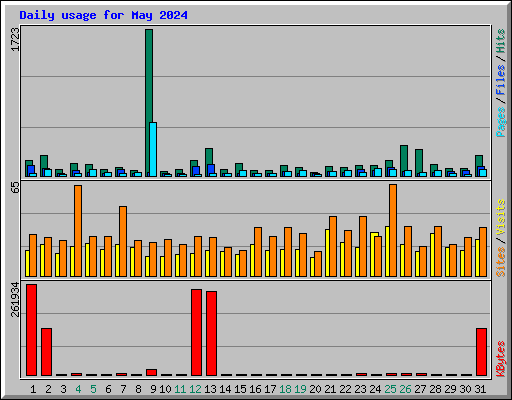Image resolution: width=512 pixels, height=400 pixels.
Task: Click the orange visits bar for day 25
Action: point(393,230)
